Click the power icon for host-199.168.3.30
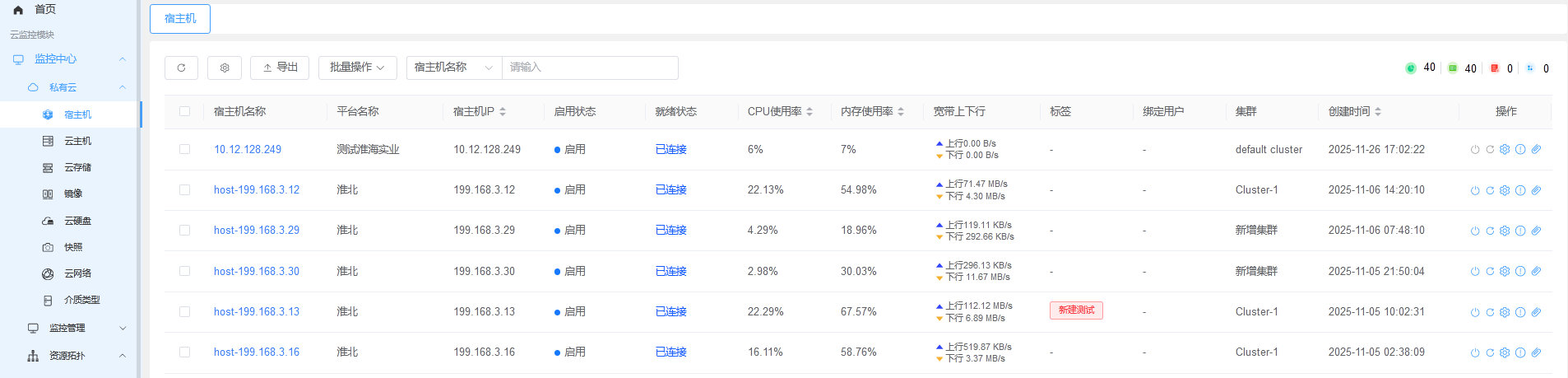The height and width of the screenshot is (378, 1568). (1475, 271)
